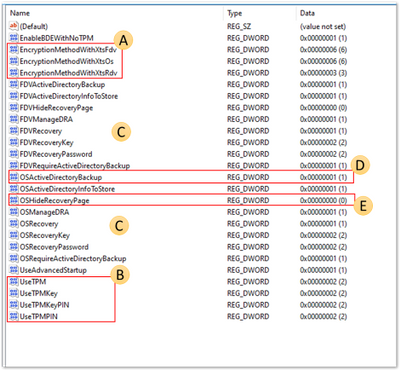Select the OSActiveDirectoryBackup name
Screen dimensions: 400x370
pos(61,177)
